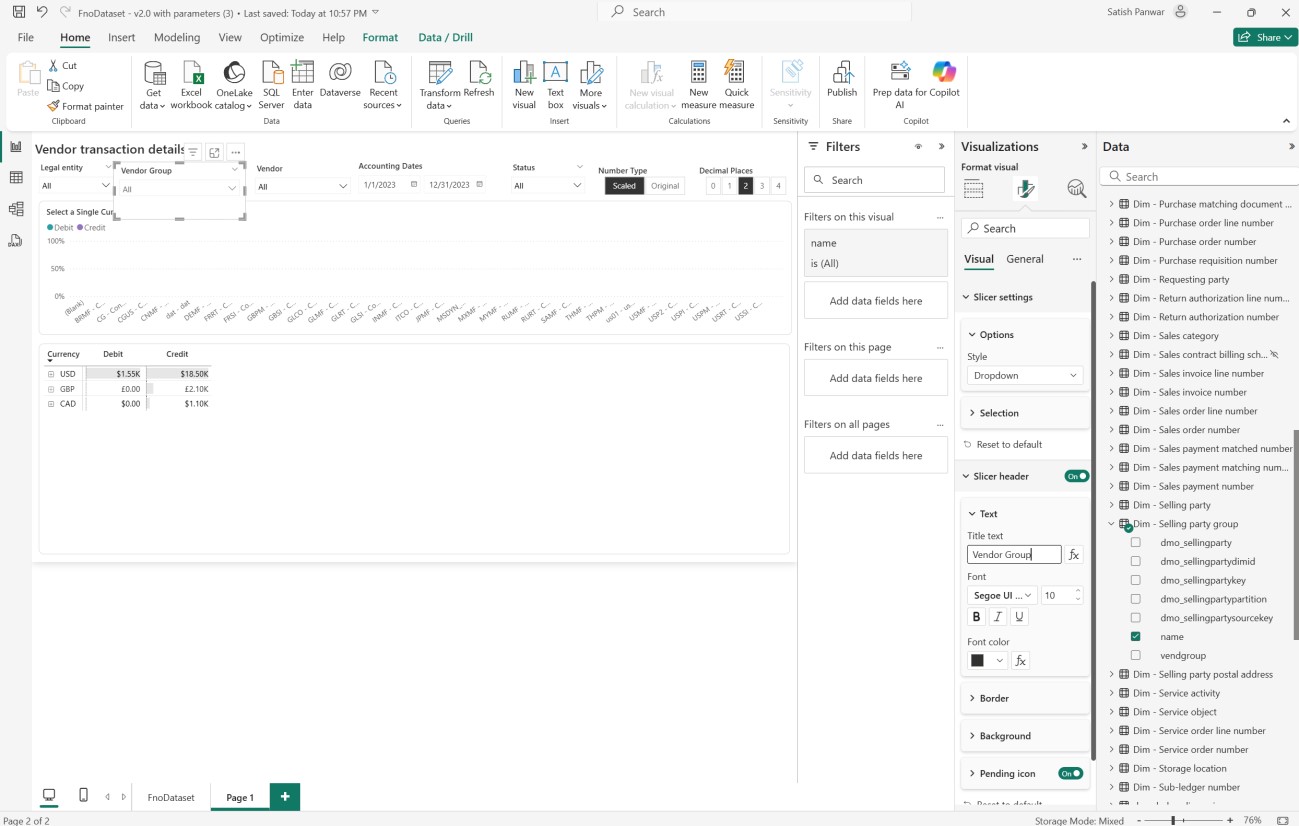Open the Style Dropdown combo box
This screenshot has height=826, width=1299.
[1024, 376]
